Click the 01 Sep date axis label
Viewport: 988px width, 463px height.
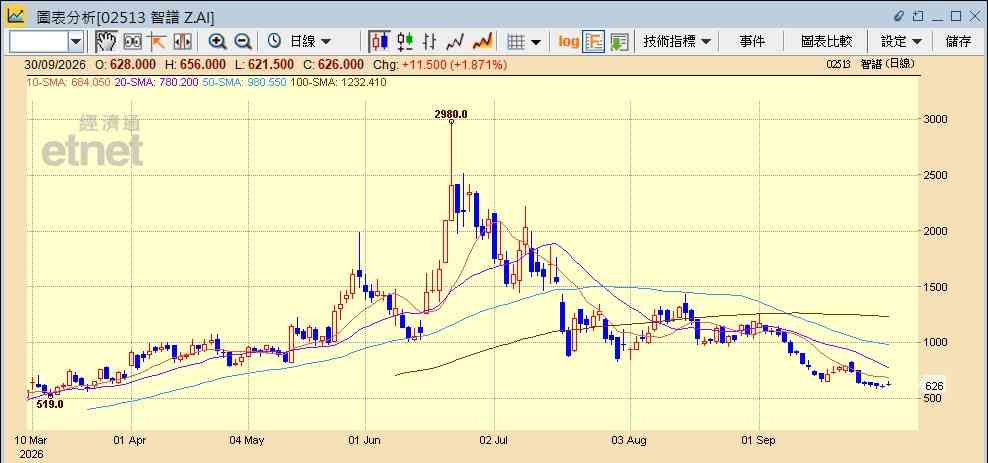point(759,440)
